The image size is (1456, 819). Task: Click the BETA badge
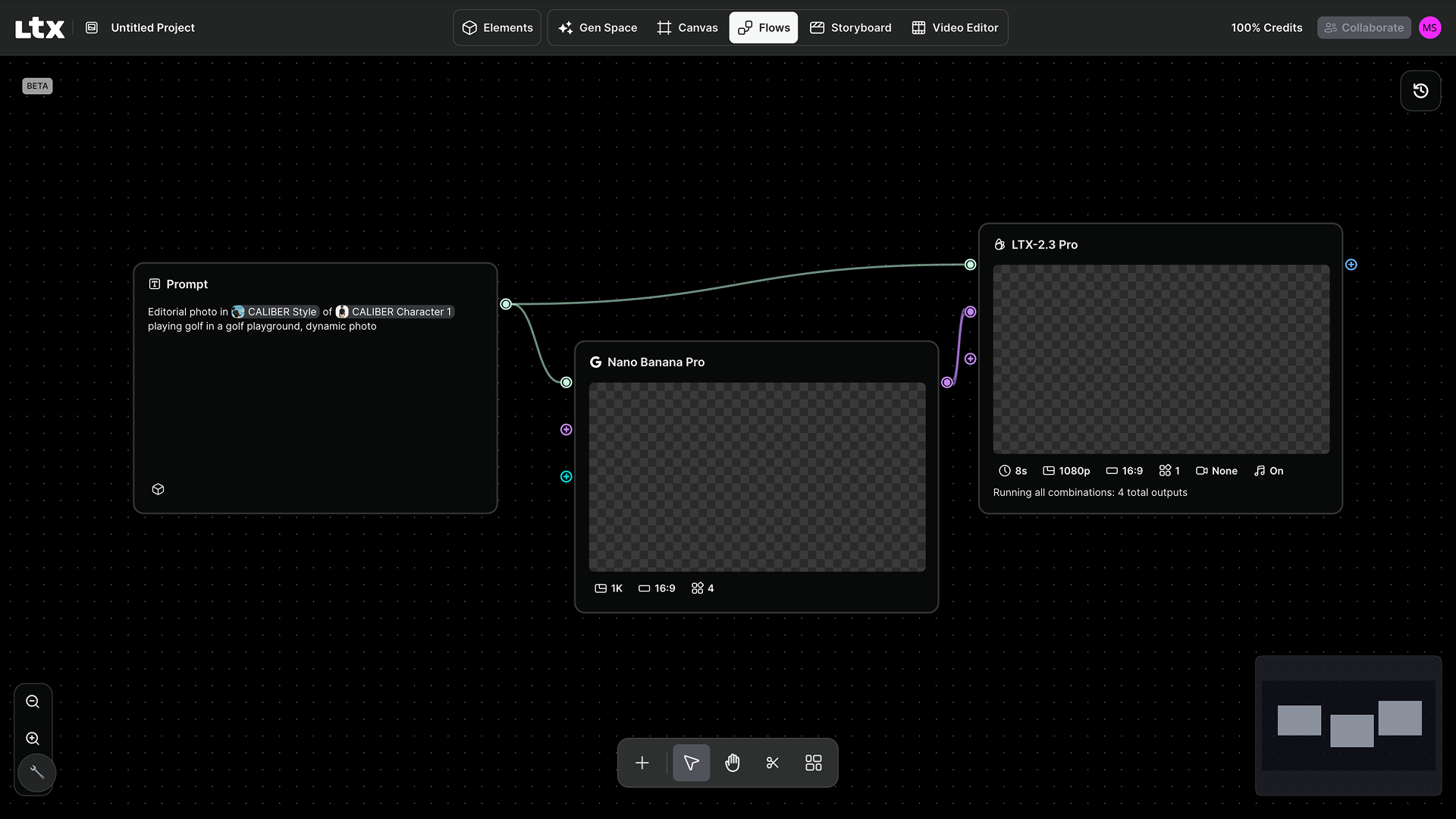[37, 86]
